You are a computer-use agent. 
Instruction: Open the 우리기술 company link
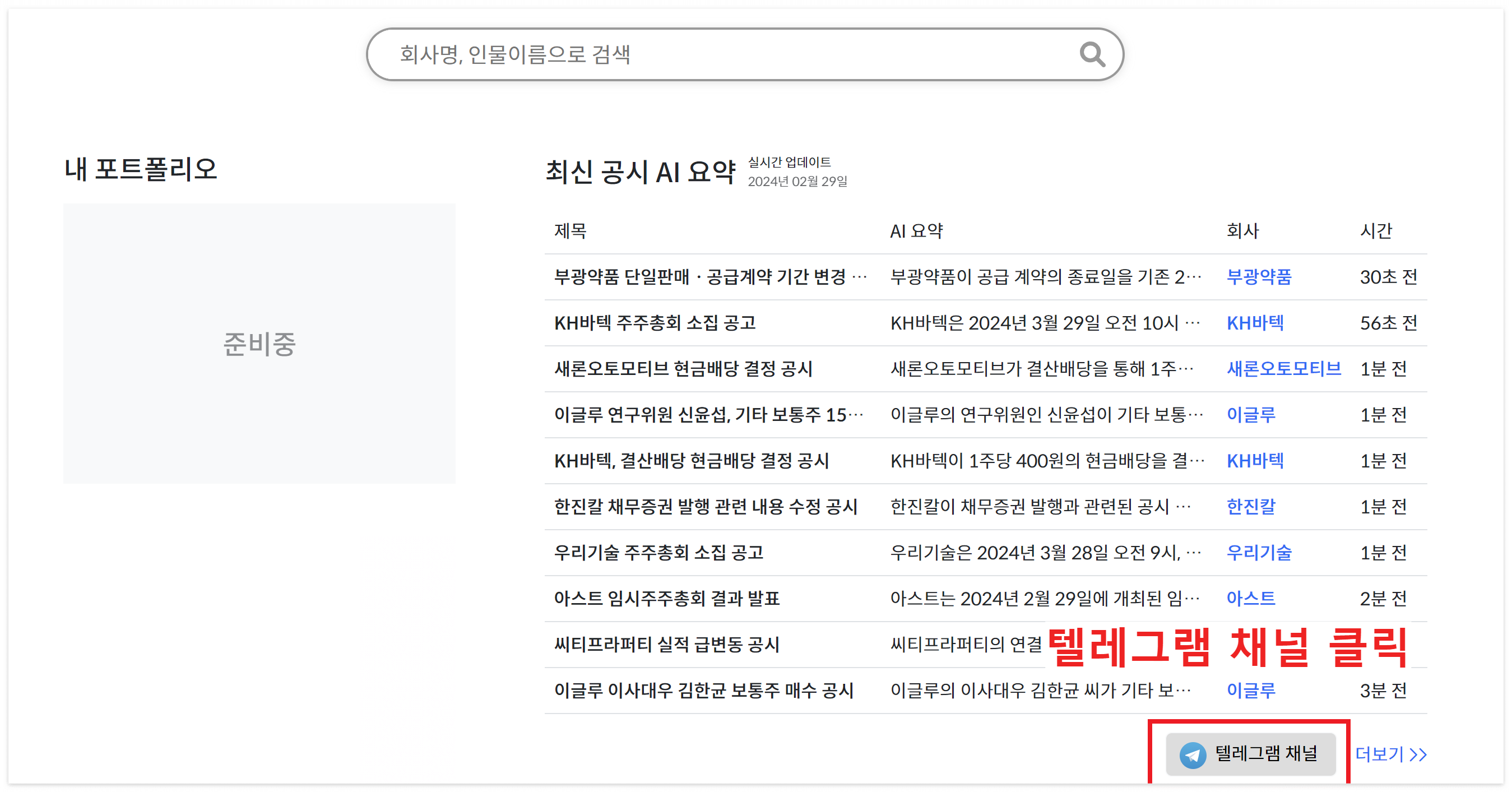tap(1259, 553)
